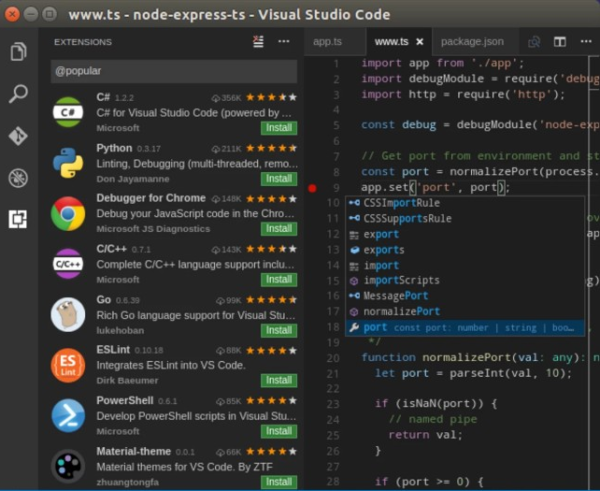Select the Extensions view icon
The height and width of the screenshot is (491, 600).
18,219
